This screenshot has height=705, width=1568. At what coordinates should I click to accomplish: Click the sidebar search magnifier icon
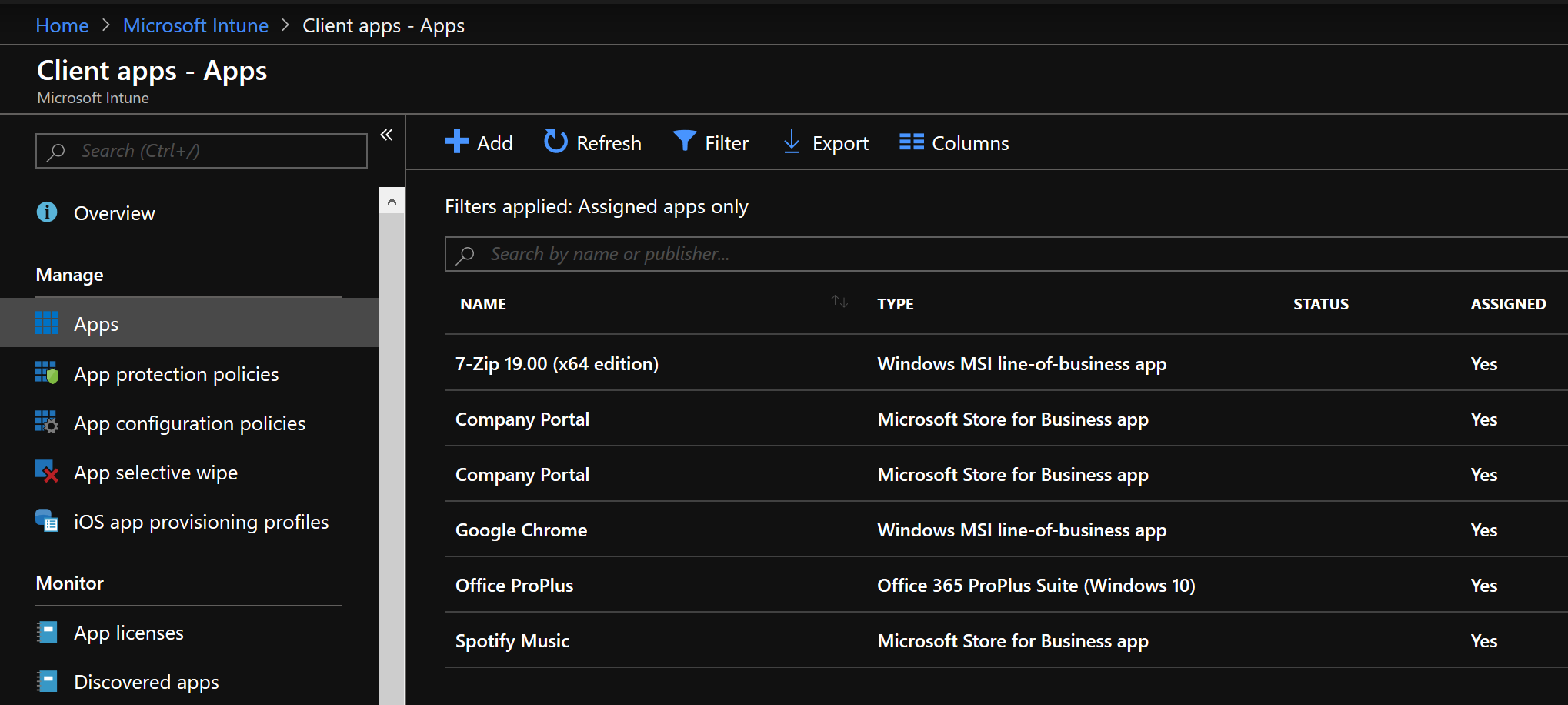pos(55,152)
